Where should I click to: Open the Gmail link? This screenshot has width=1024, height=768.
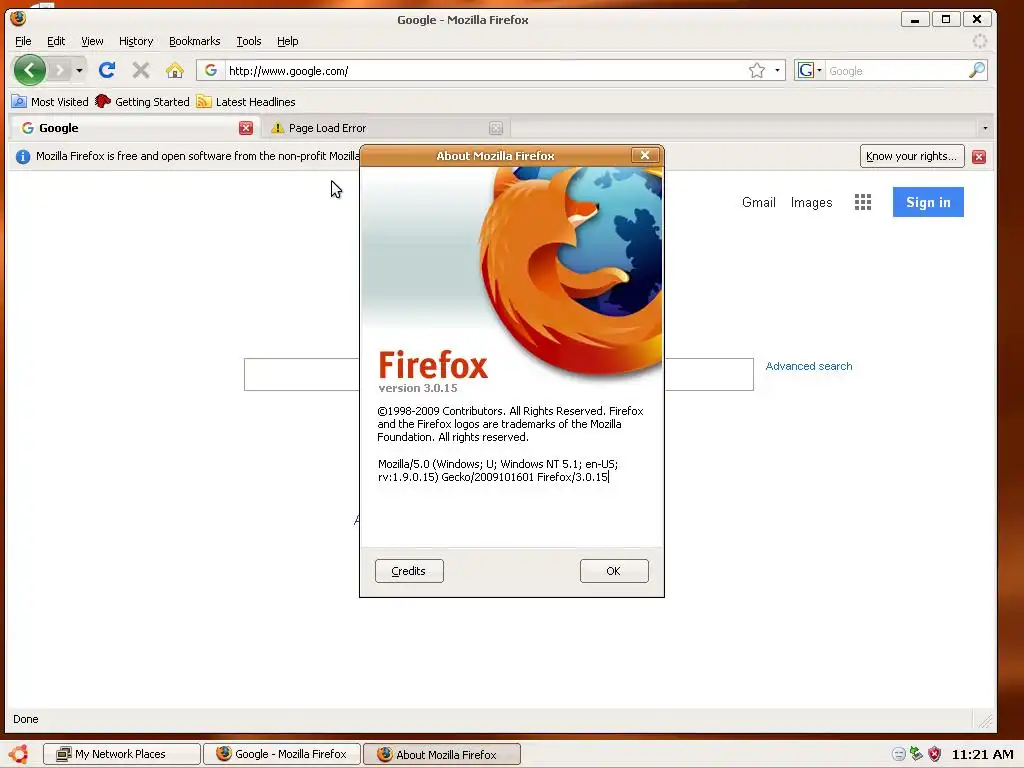point(758,202)
